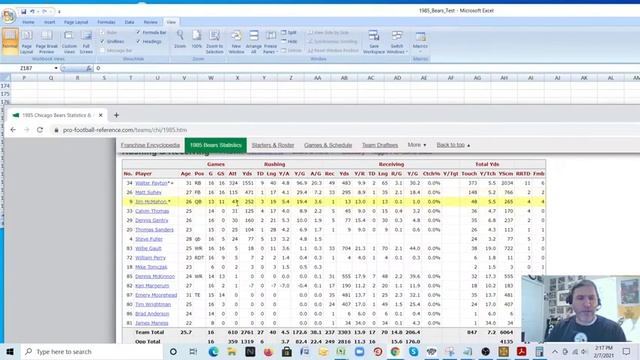This screenshot has width=640, height=360.
Task: Open Custom Views
Action: coord(69,41)
